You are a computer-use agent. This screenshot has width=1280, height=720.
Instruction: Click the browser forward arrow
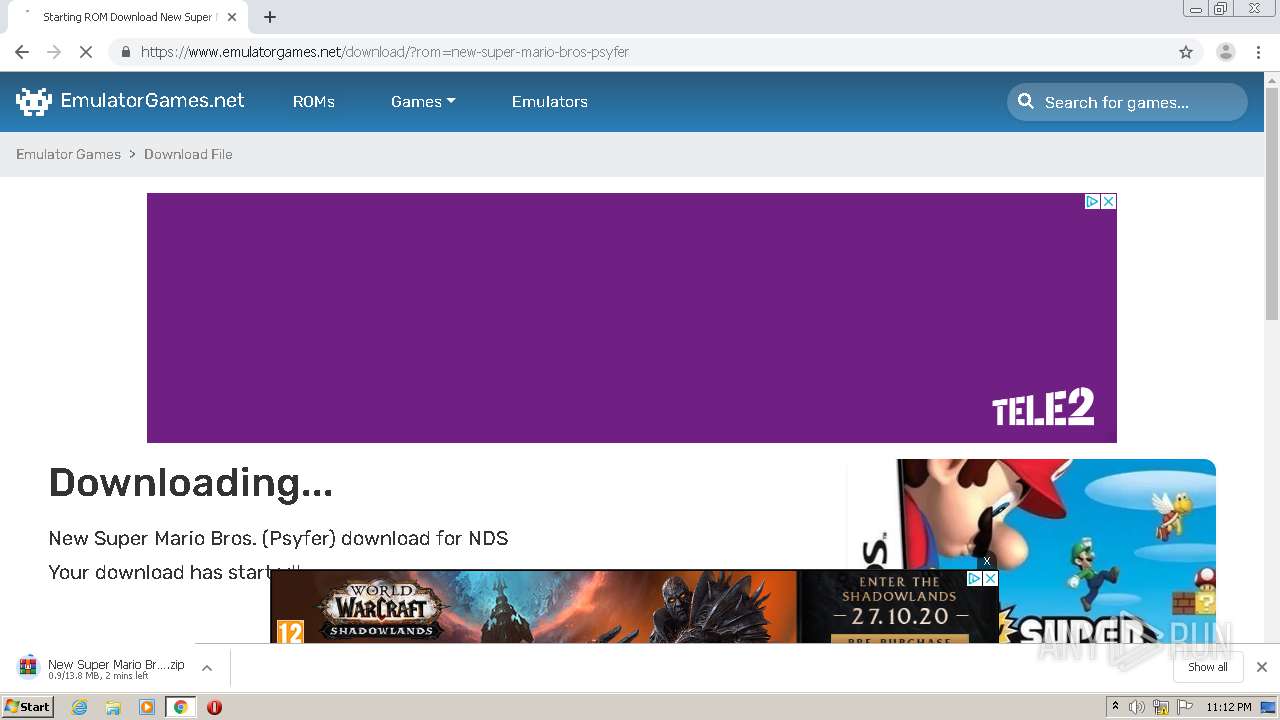point(54,52)
